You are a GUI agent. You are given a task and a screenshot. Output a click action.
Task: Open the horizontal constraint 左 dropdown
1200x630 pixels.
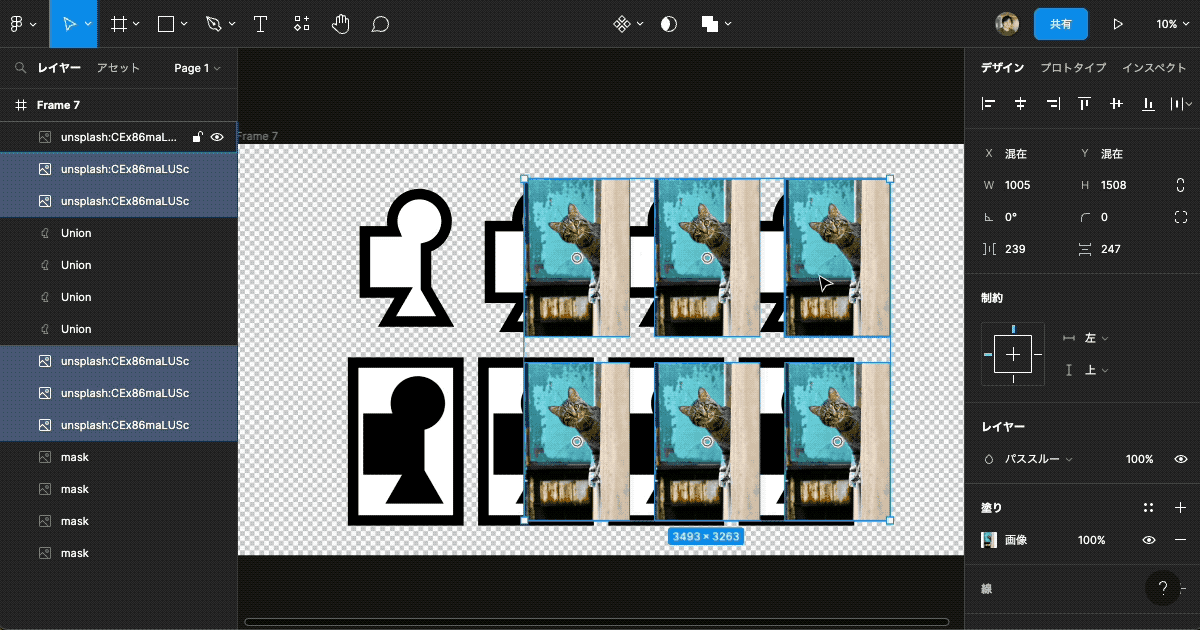tap(1097, 338)
